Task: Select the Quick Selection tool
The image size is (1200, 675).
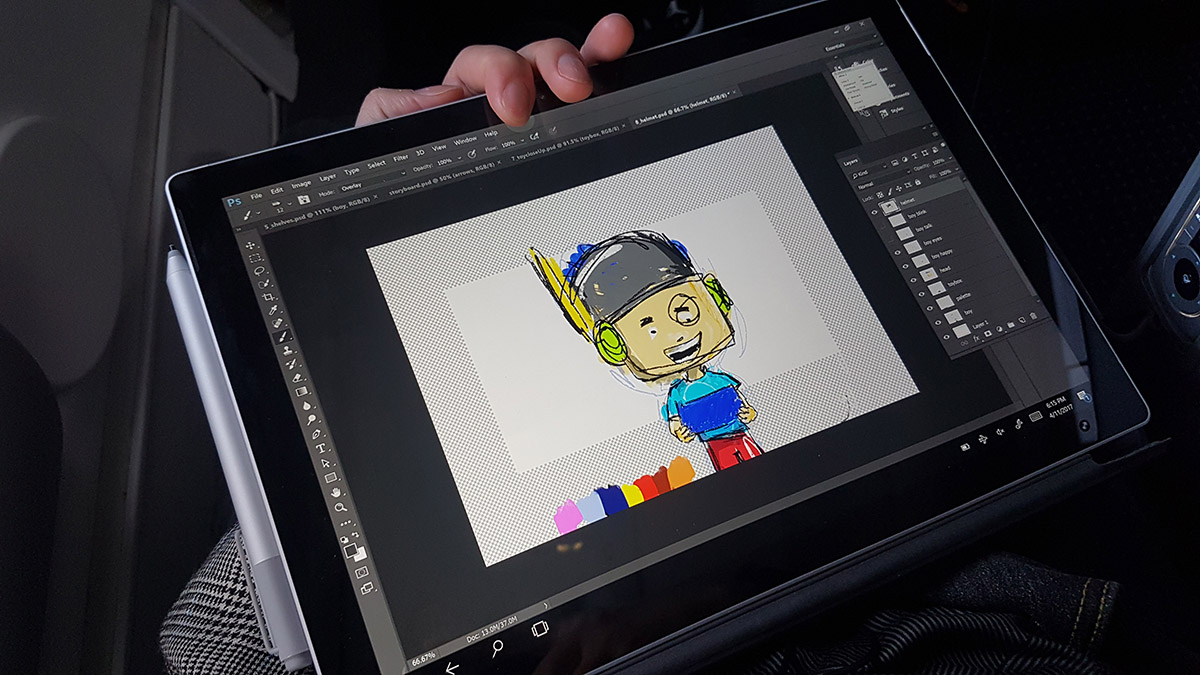Action: pyautogui.click(x=264, y=284)
